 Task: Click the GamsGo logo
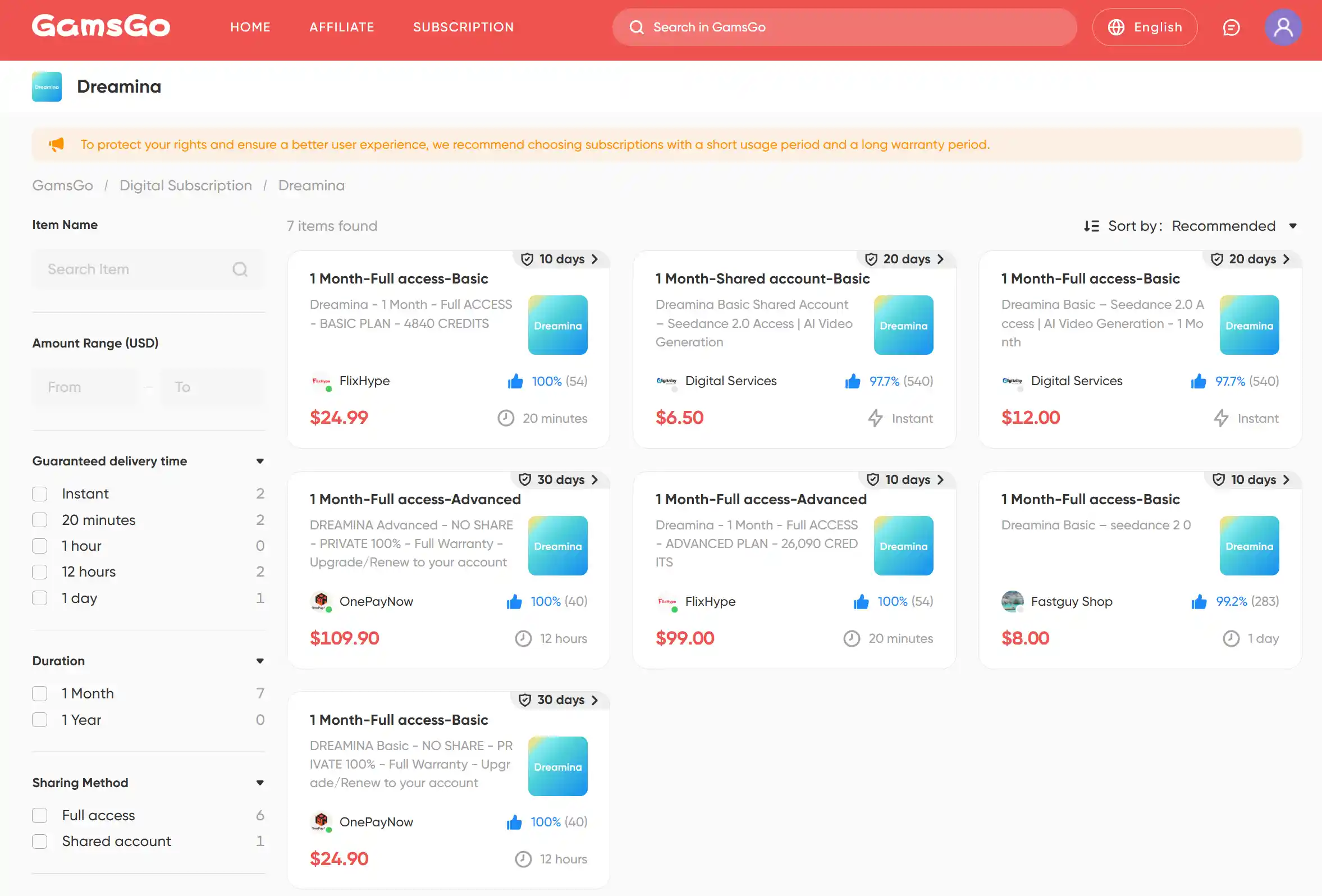pos(100,27)
